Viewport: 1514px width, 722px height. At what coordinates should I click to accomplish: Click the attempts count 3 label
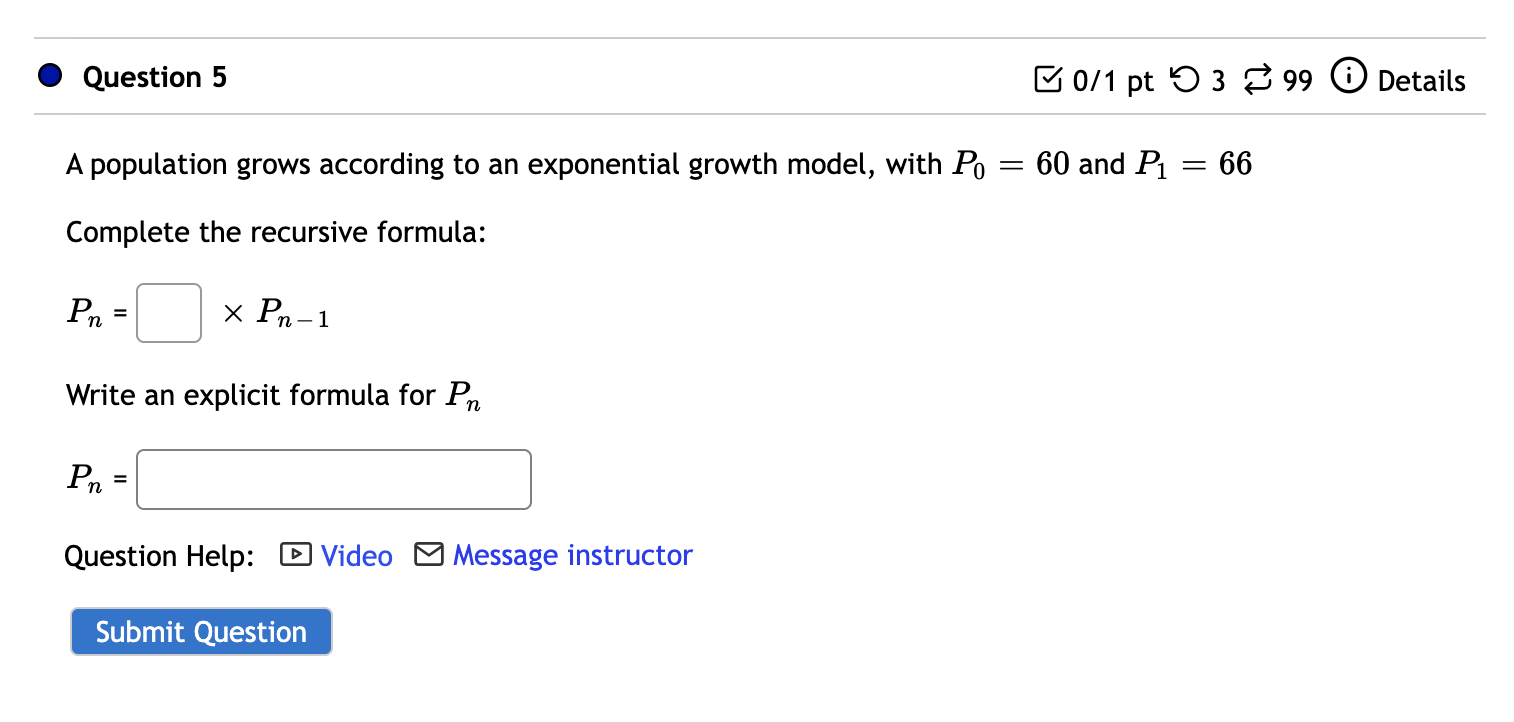(x=1219, y=80)
